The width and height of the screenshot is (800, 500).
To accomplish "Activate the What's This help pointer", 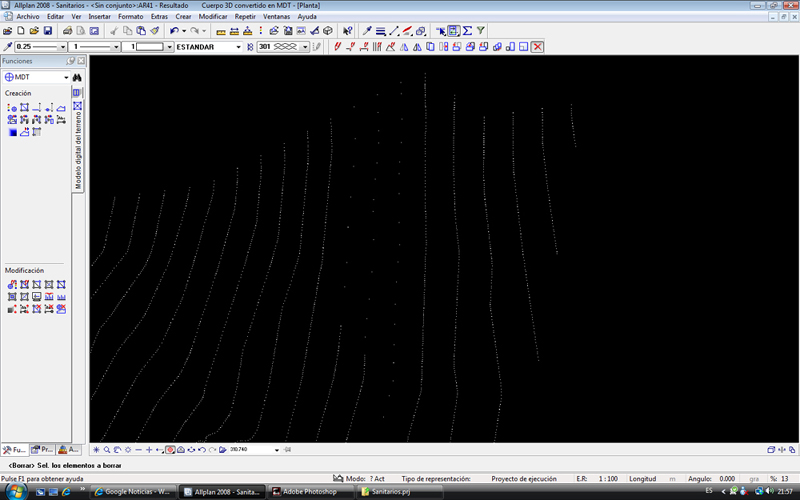I will pos(347,31).
